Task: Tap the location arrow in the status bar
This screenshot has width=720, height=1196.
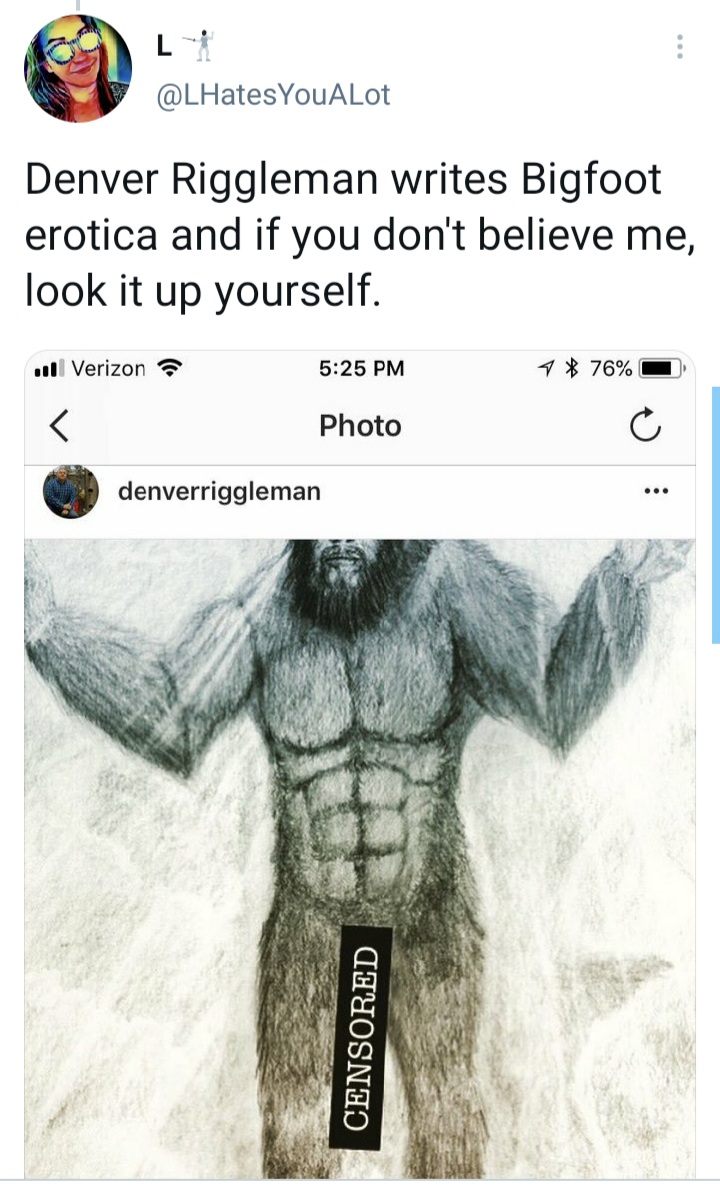Action: tap(545, 368)
